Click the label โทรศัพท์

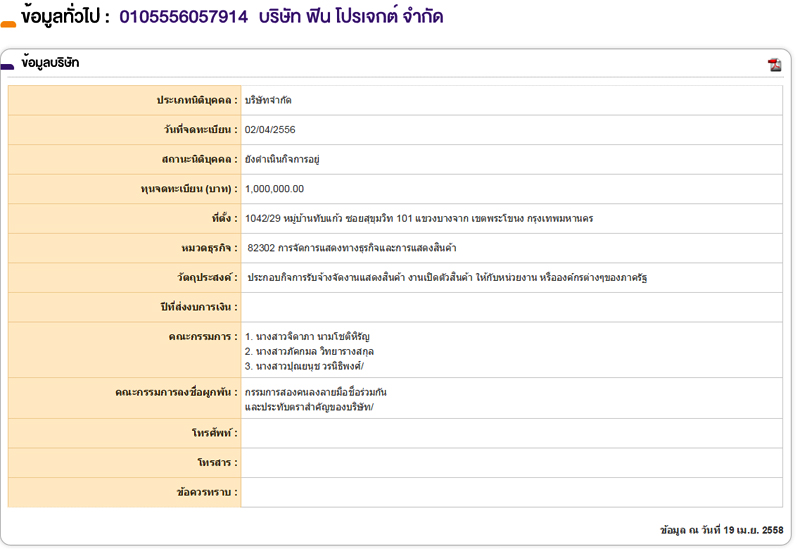[x=215, y=433]
